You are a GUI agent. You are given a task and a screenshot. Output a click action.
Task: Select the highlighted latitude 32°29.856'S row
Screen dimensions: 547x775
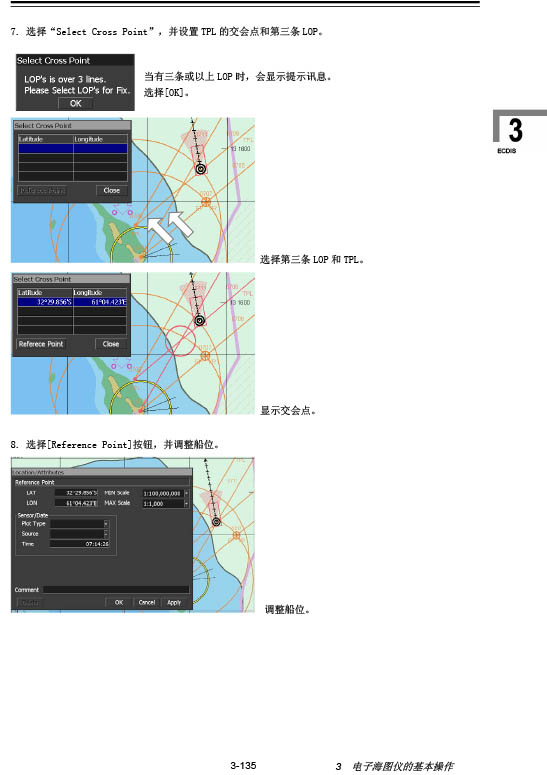[x=72, y=301]
